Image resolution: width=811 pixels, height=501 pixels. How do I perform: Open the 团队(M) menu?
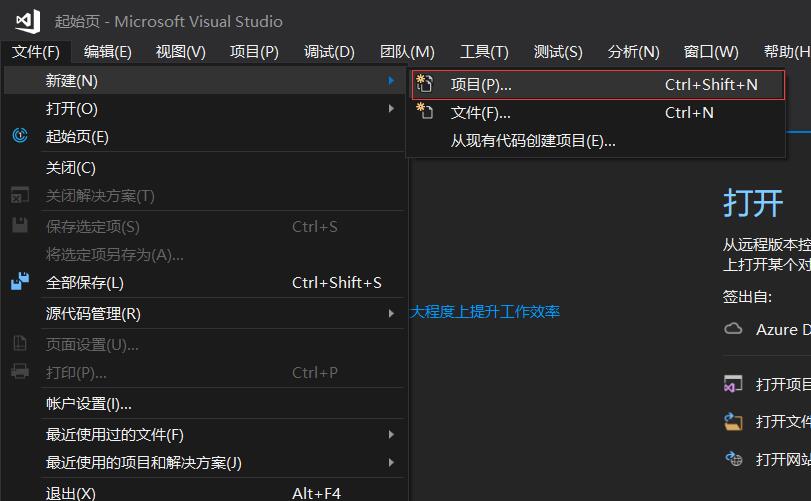point(407,52)
